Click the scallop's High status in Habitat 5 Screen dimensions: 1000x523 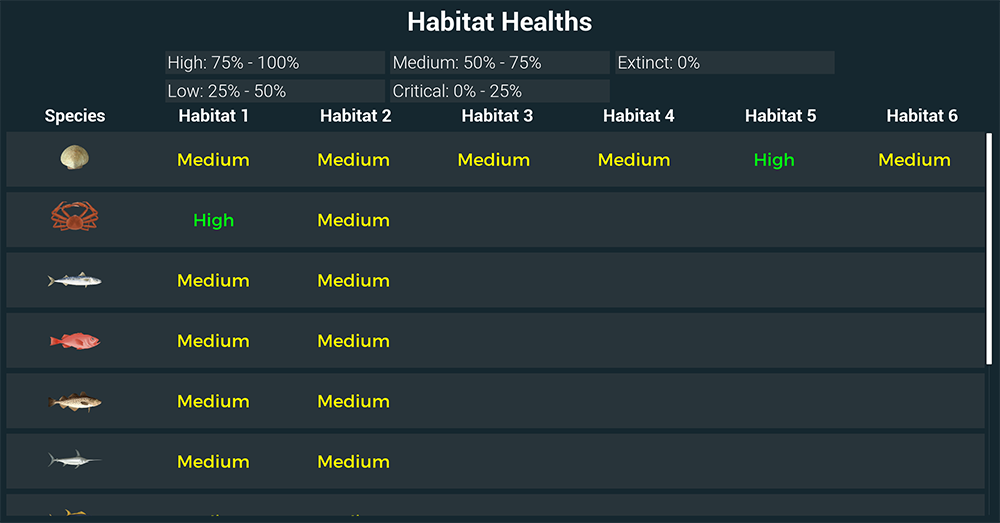[x=774, y=160]
